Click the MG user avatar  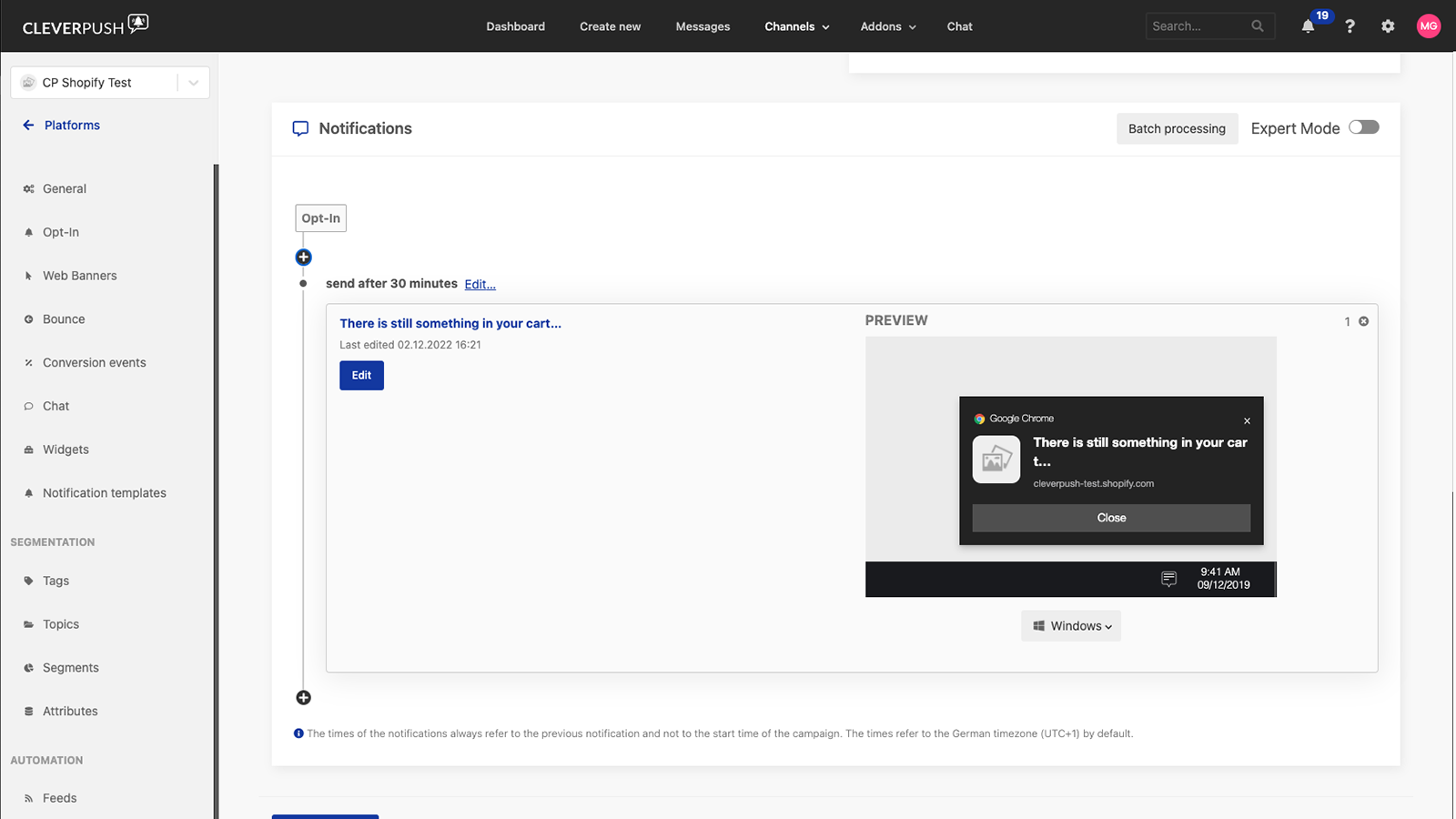point(1429,26)
